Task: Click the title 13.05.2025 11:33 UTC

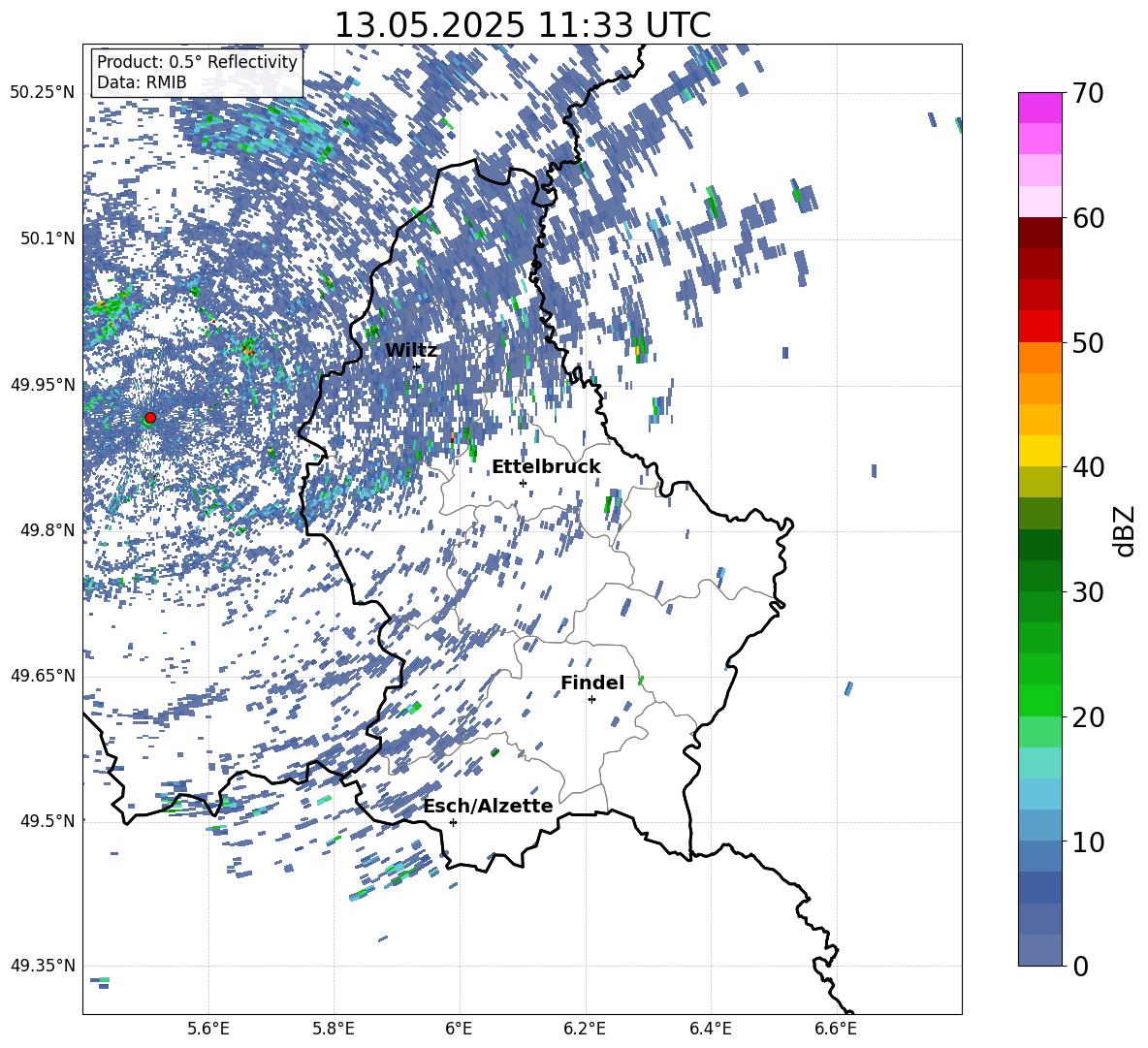Action: (x=523, y=25)
